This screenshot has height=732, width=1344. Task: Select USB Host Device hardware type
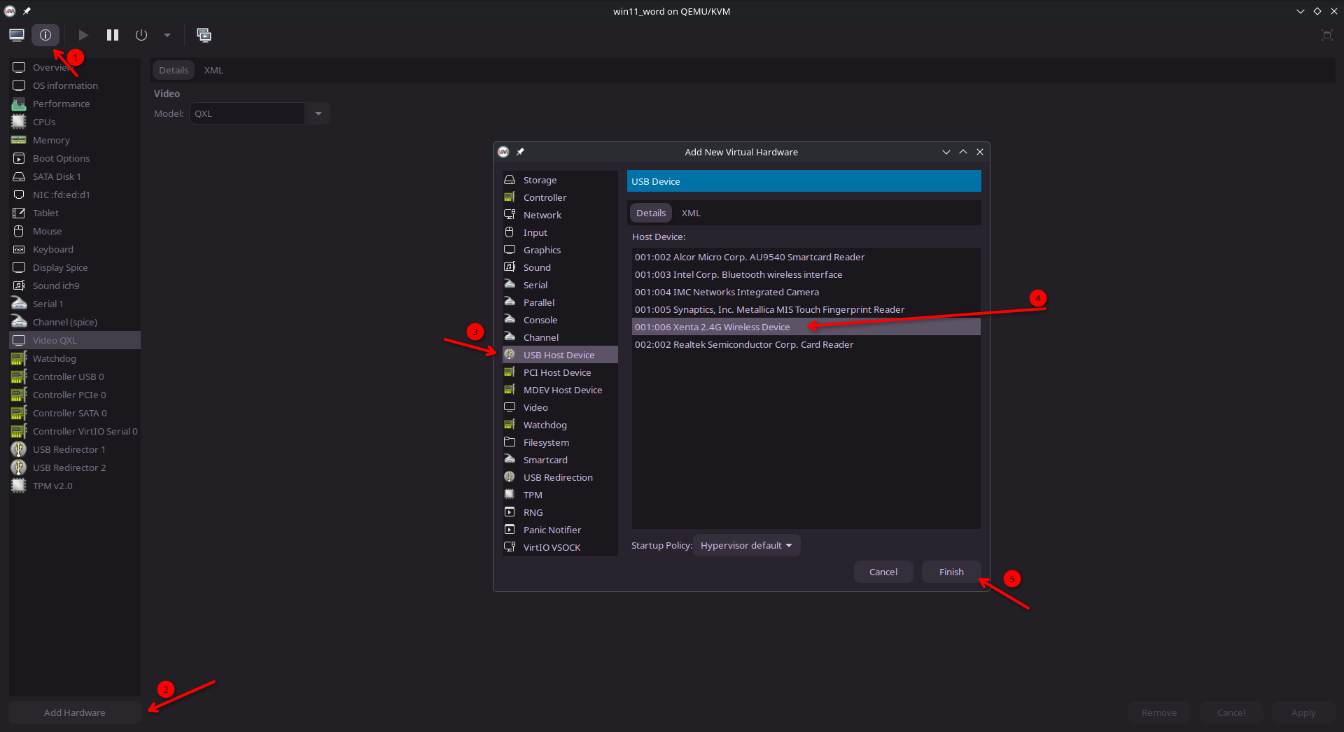click(558, 355)
